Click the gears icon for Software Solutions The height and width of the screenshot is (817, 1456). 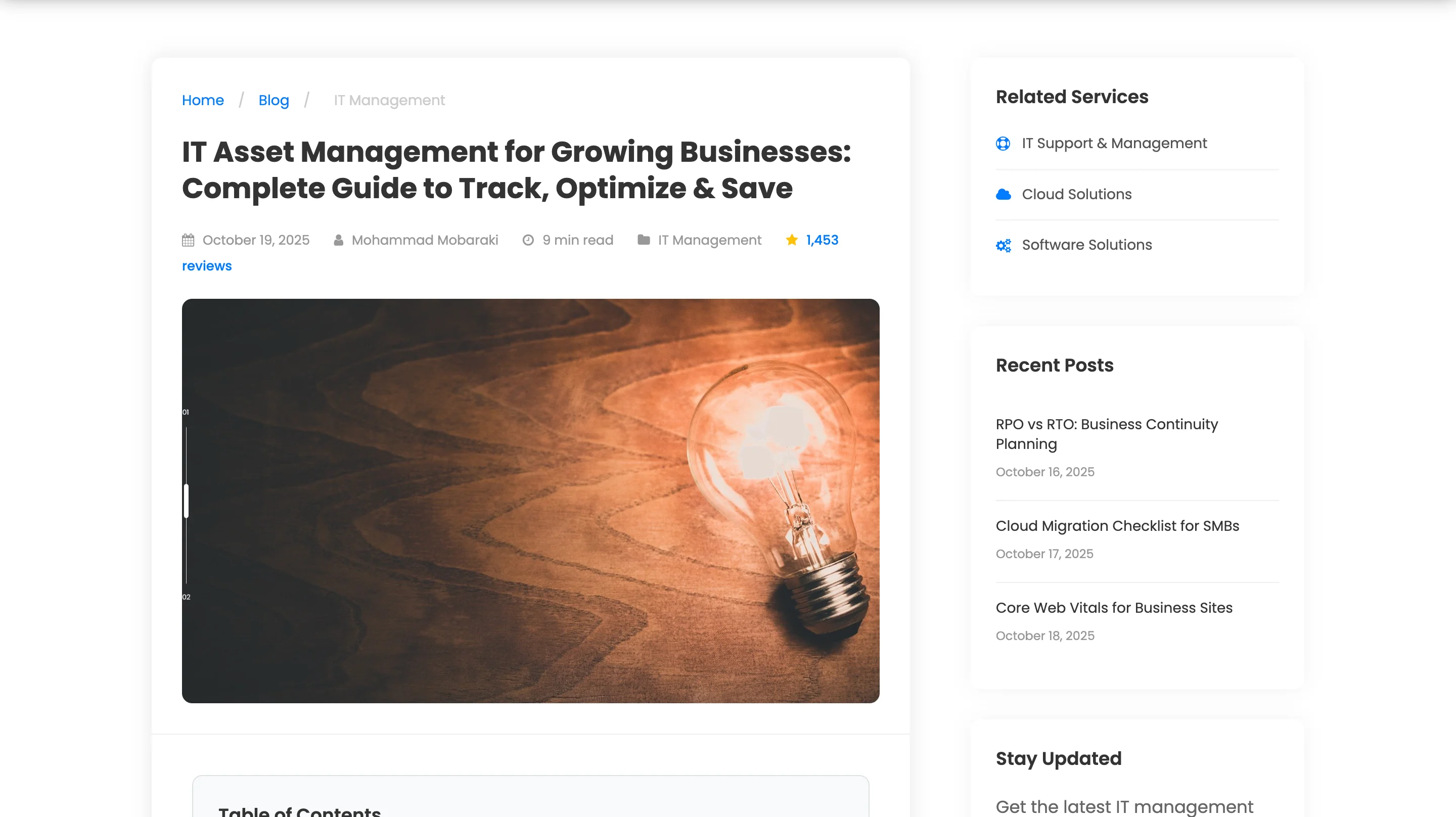pos(1003,245)
